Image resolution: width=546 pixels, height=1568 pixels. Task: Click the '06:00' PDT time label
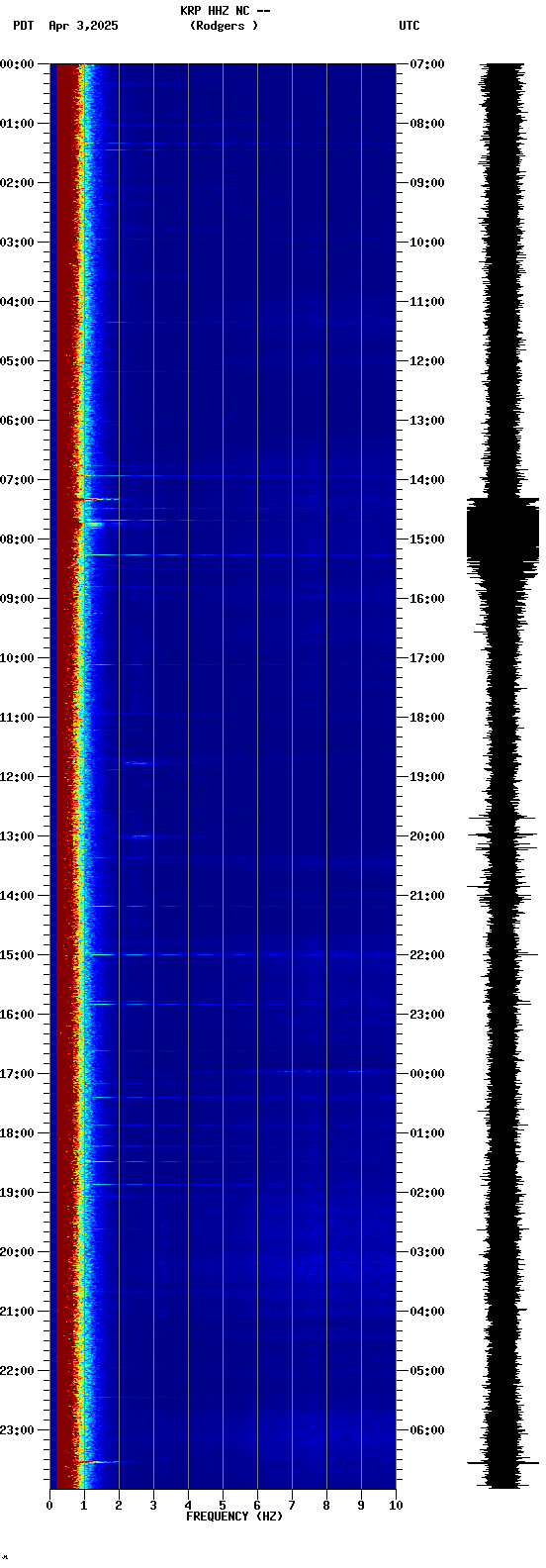tap(17, 421)
